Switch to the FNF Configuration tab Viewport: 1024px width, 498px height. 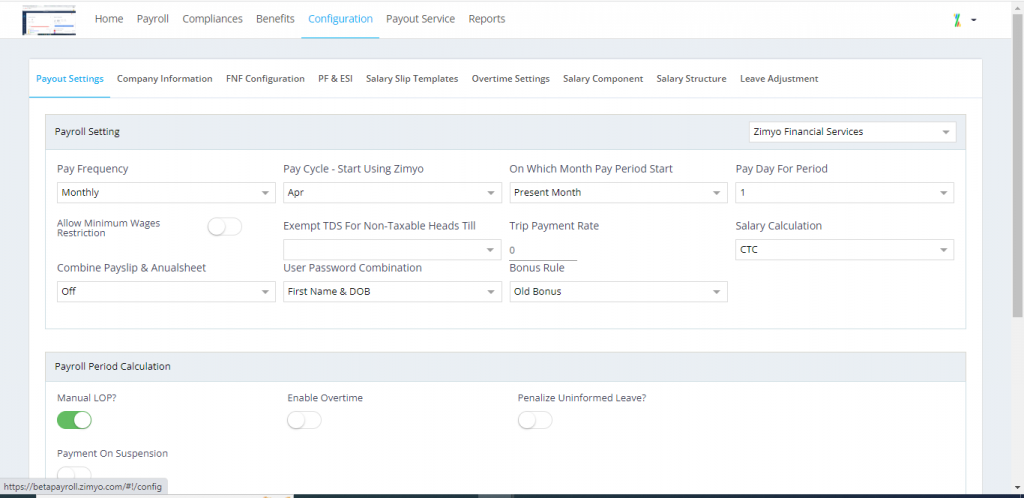[x=265, y=78]
